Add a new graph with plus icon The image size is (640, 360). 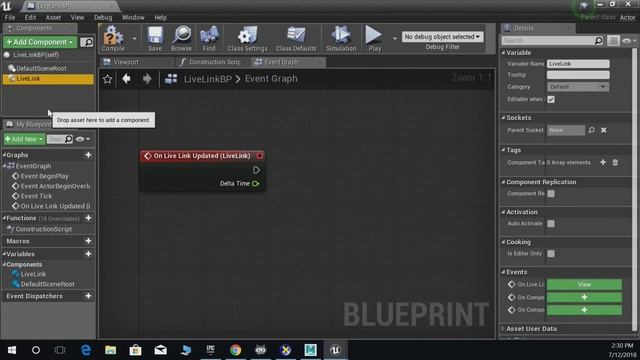[88, 155]
